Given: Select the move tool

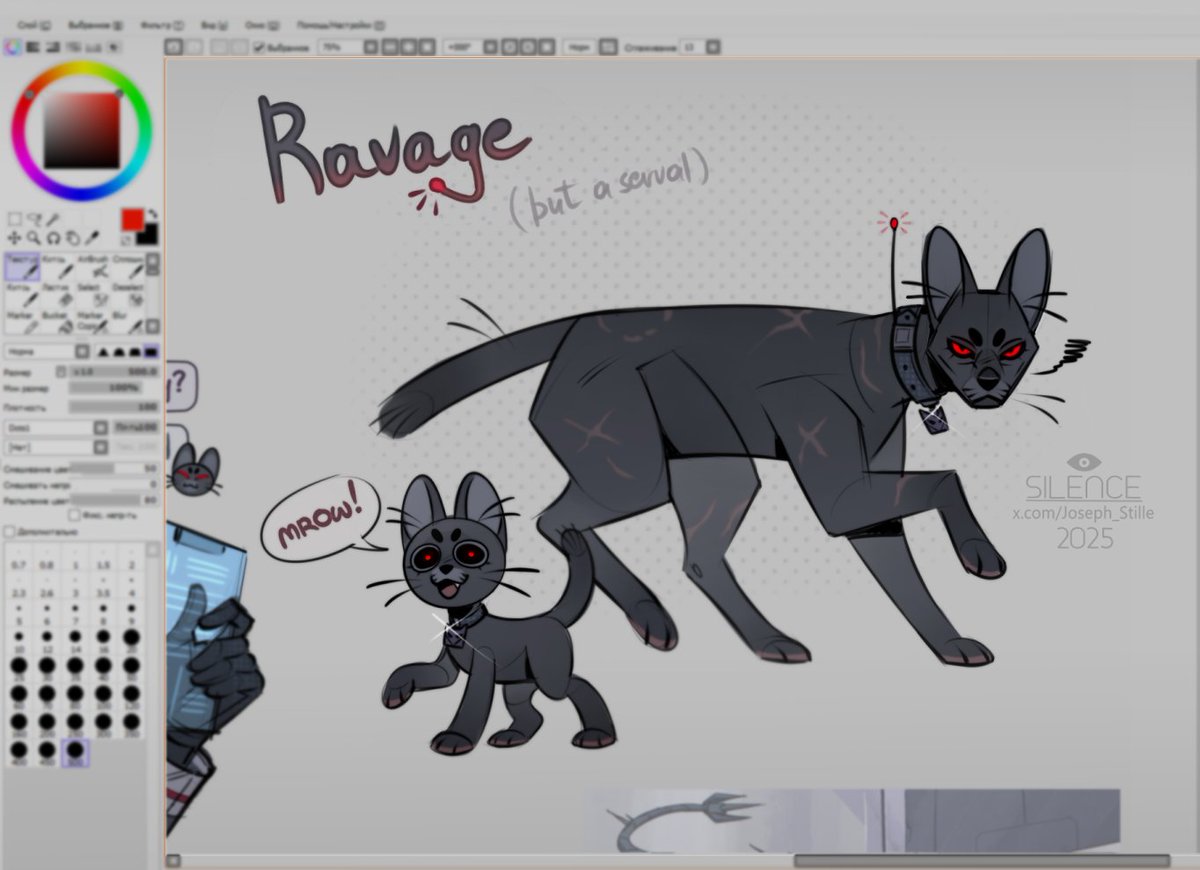Looking at the screenshot, I should [14, 238].
